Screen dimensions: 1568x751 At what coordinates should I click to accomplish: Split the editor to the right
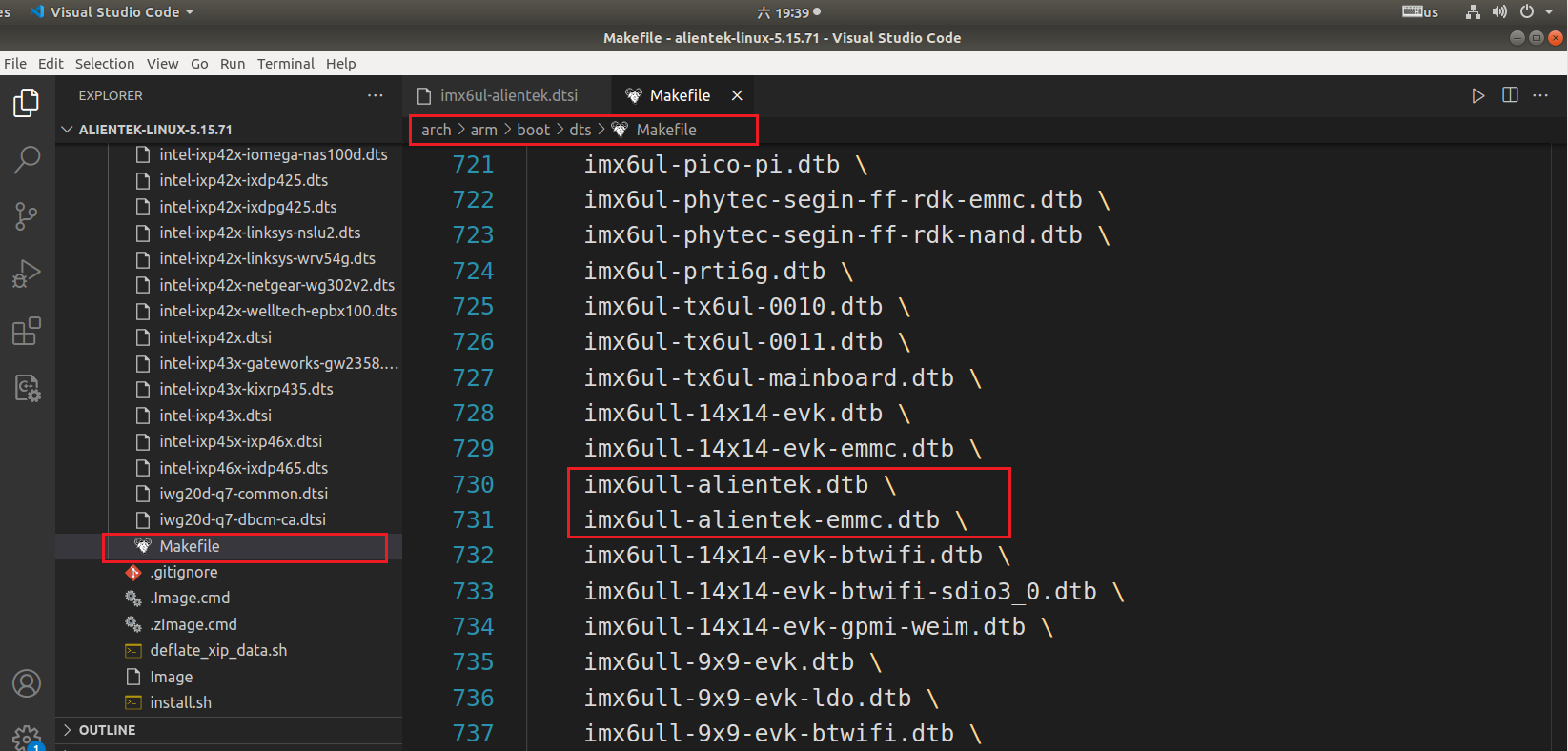[1510, 95]
